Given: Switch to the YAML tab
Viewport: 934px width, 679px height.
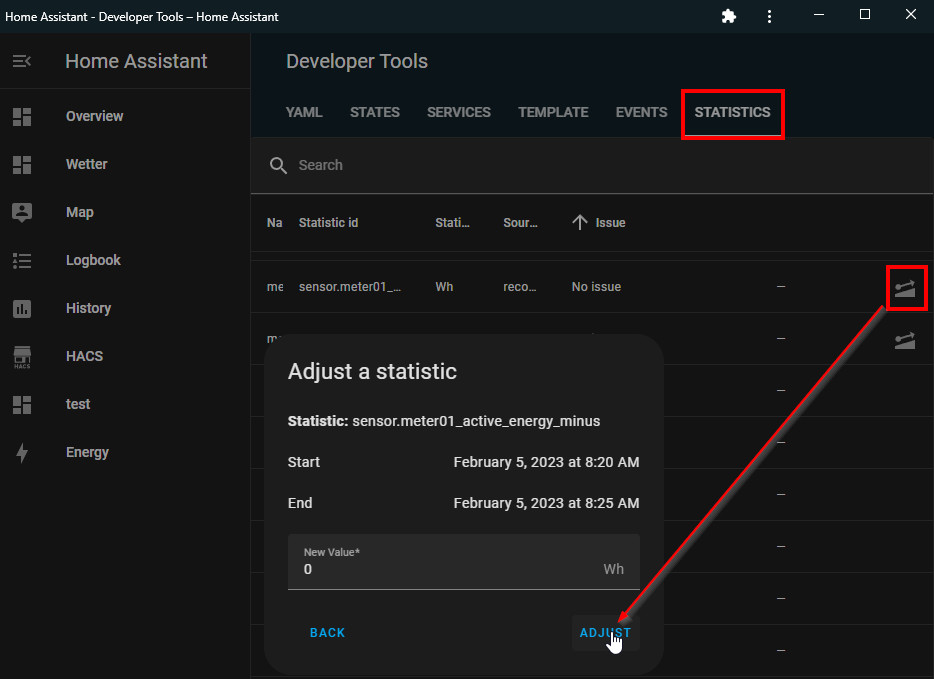Looking at the screenshot, I should click(304, 112).
